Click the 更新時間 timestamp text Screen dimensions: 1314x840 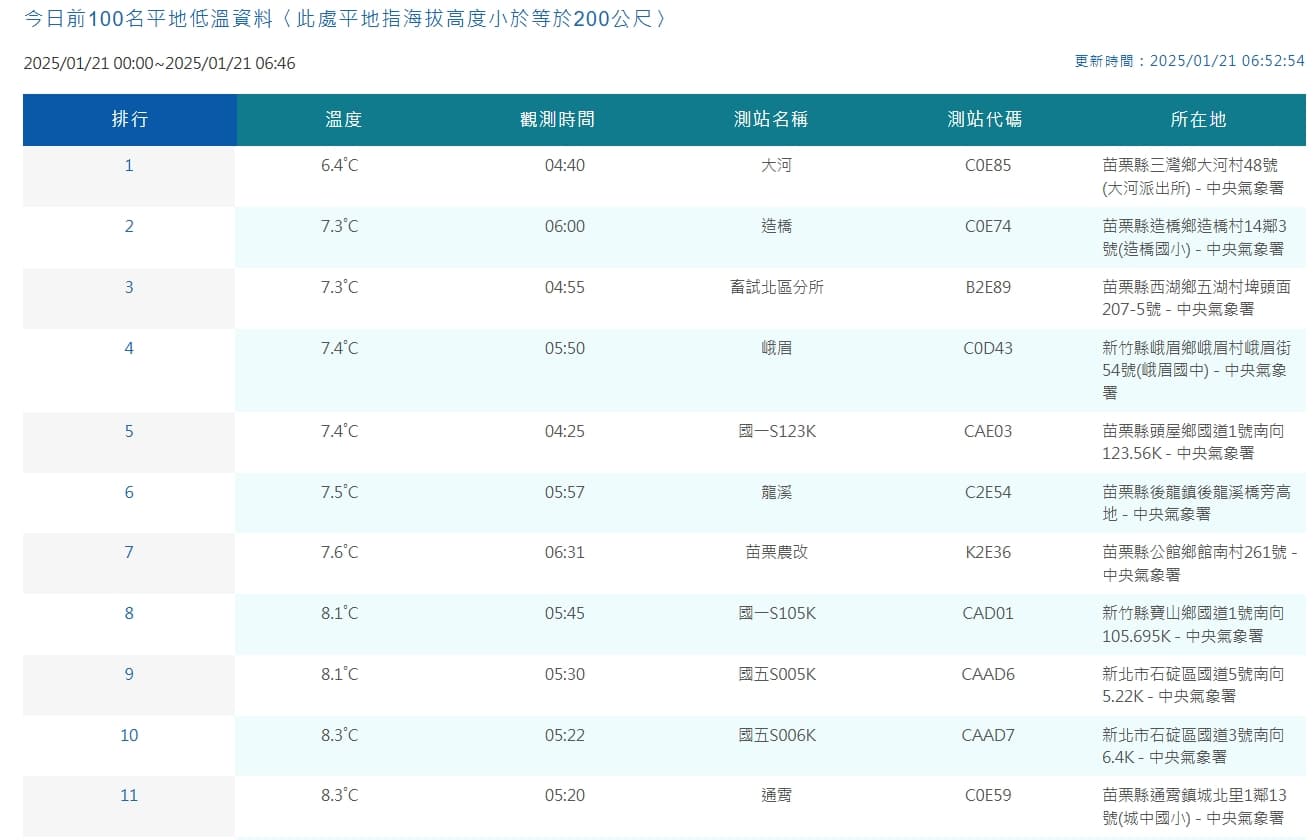pyautogui.click(x=1190, y=61)
